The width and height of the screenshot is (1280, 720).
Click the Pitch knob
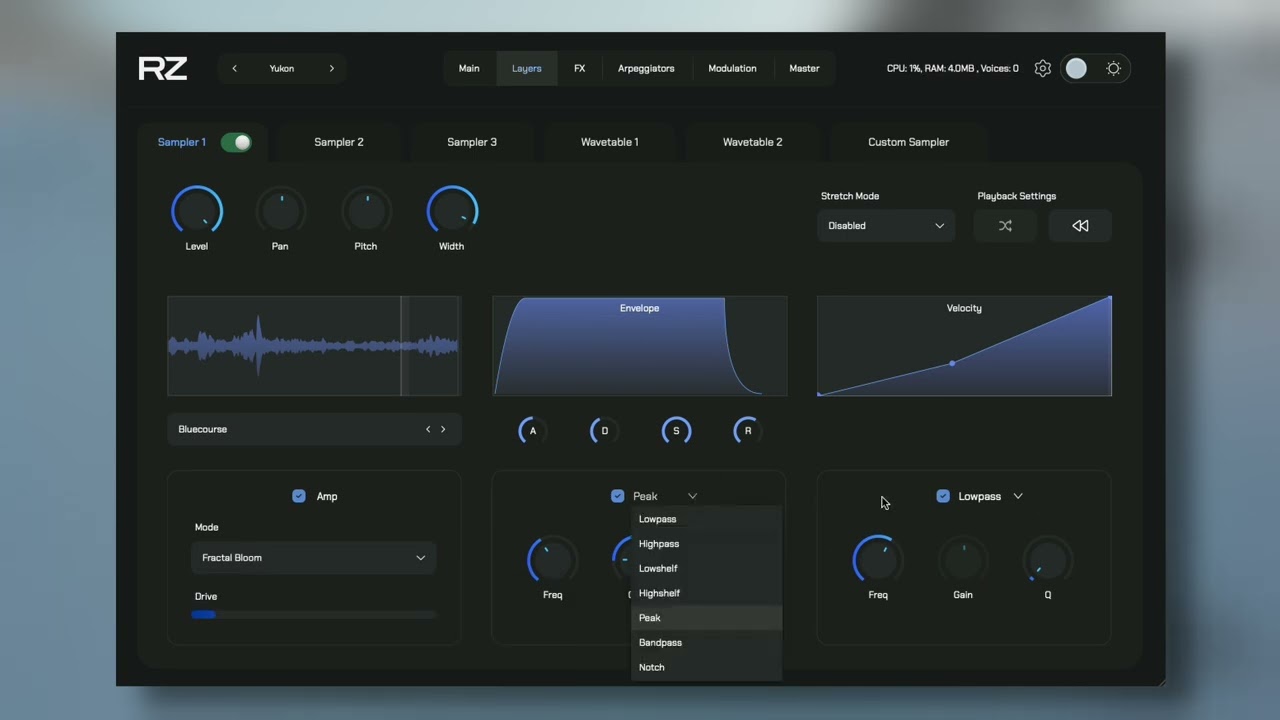point(366,211)
